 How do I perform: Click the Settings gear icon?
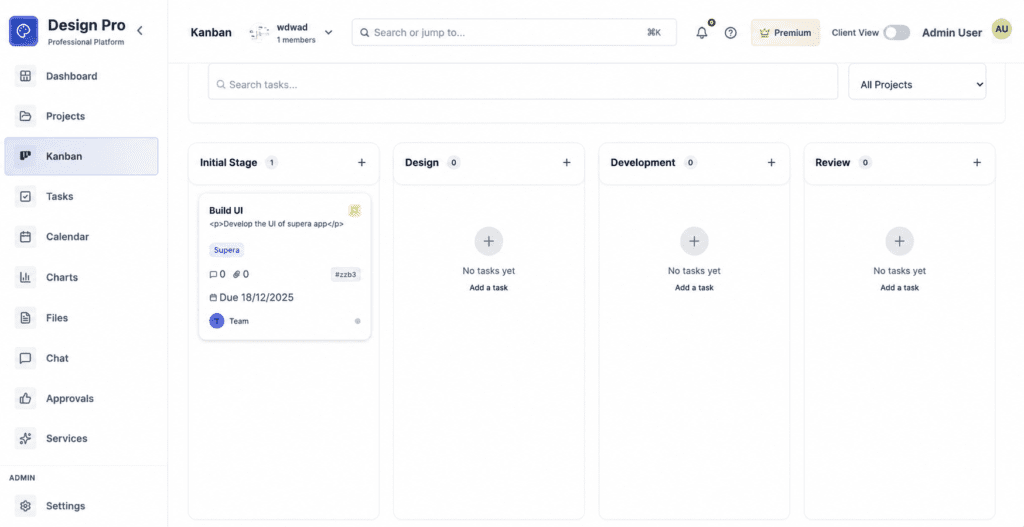(x=25, y=506)
